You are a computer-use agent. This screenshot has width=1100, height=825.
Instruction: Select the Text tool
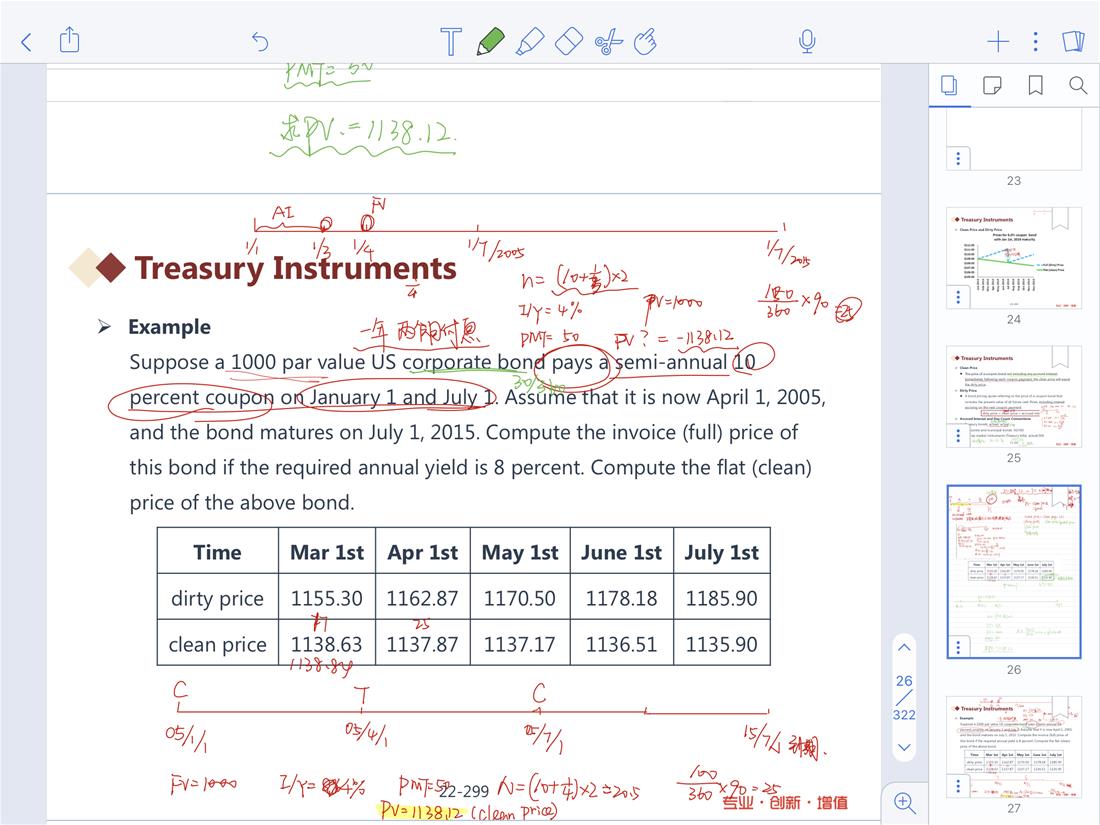(451, 41)
